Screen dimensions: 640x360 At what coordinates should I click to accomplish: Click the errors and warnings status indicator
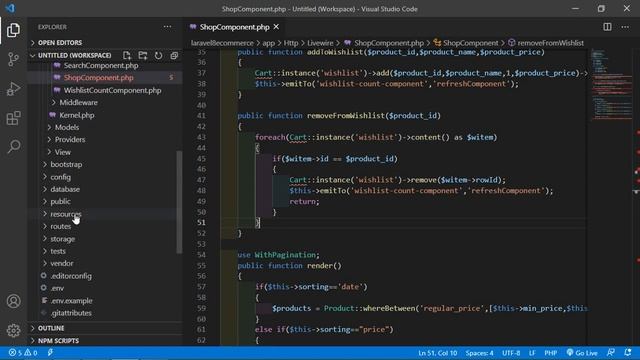(23, 353)
